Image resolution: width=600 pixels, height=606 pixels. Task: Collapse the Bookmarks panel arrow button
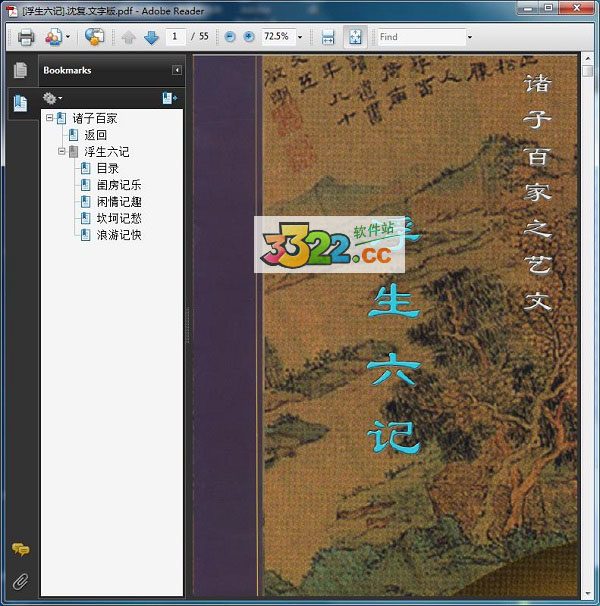click(177, 70)
